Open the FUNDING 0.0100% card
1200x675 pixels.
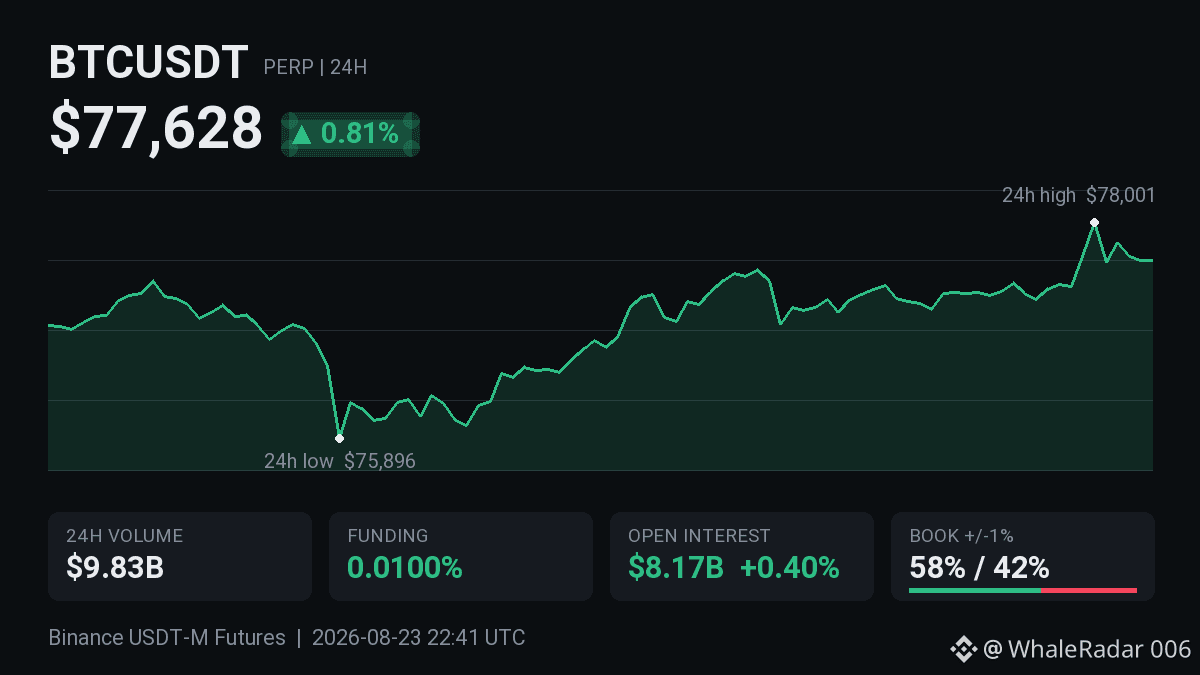461,556
